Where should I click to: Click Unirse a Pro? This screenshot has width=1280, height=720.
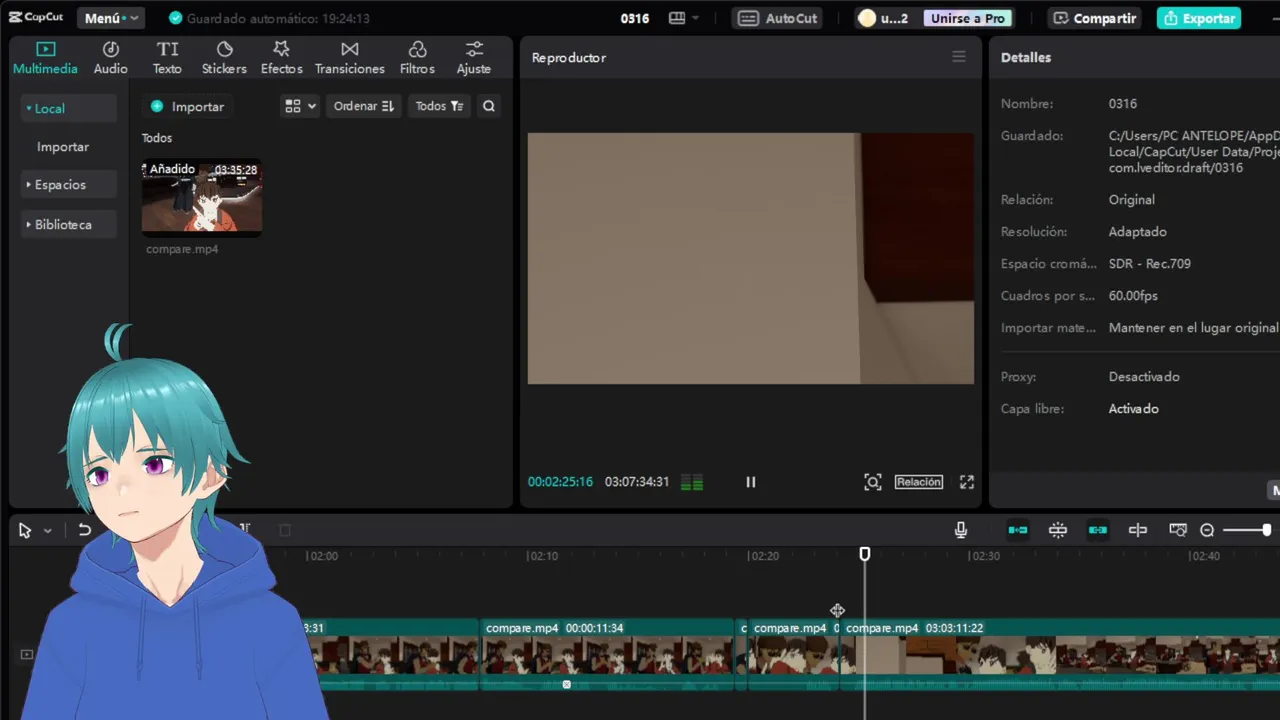click(x=967, y=18)
